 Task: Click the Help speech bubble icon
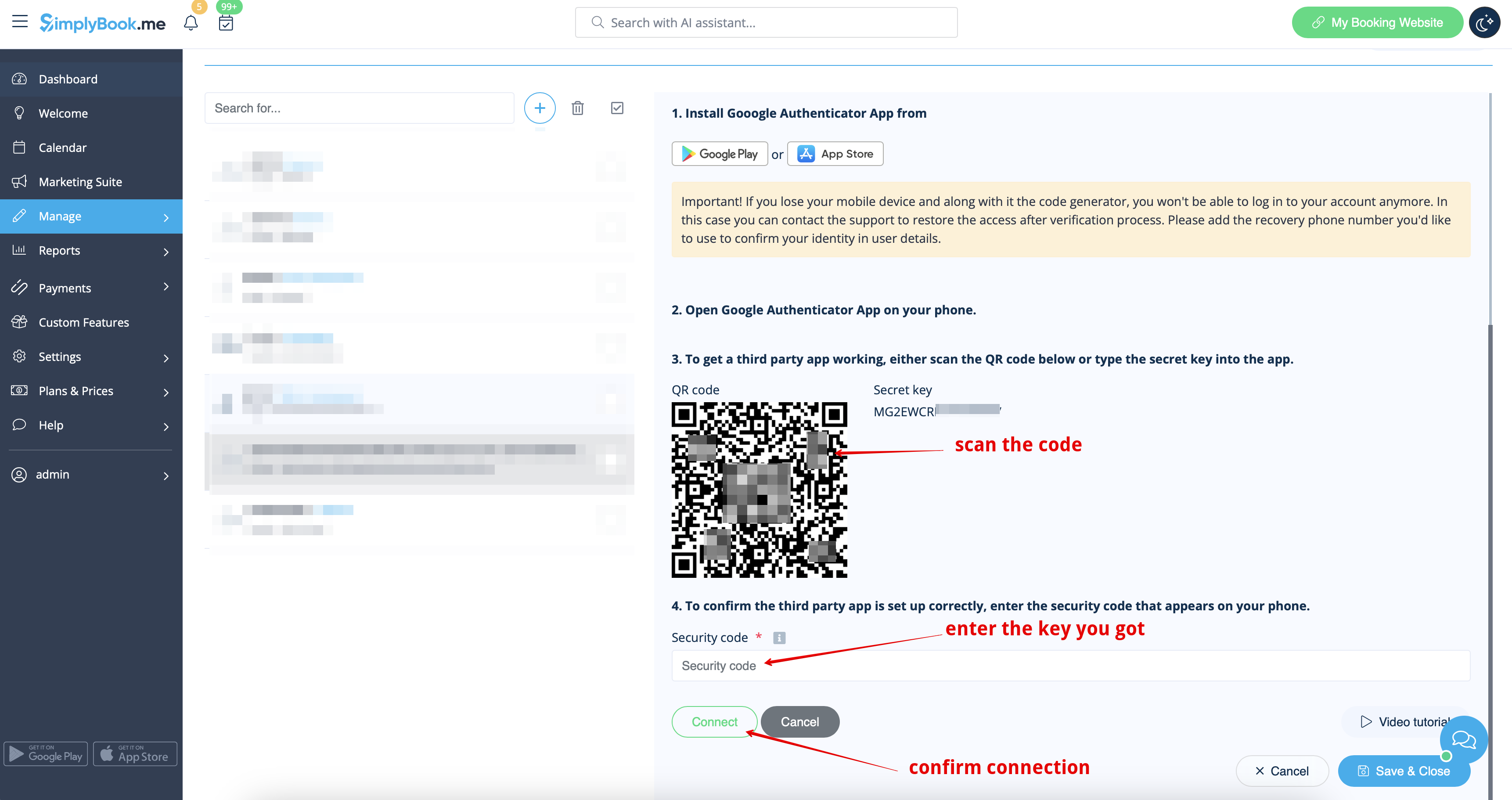[x=19, y=424]
